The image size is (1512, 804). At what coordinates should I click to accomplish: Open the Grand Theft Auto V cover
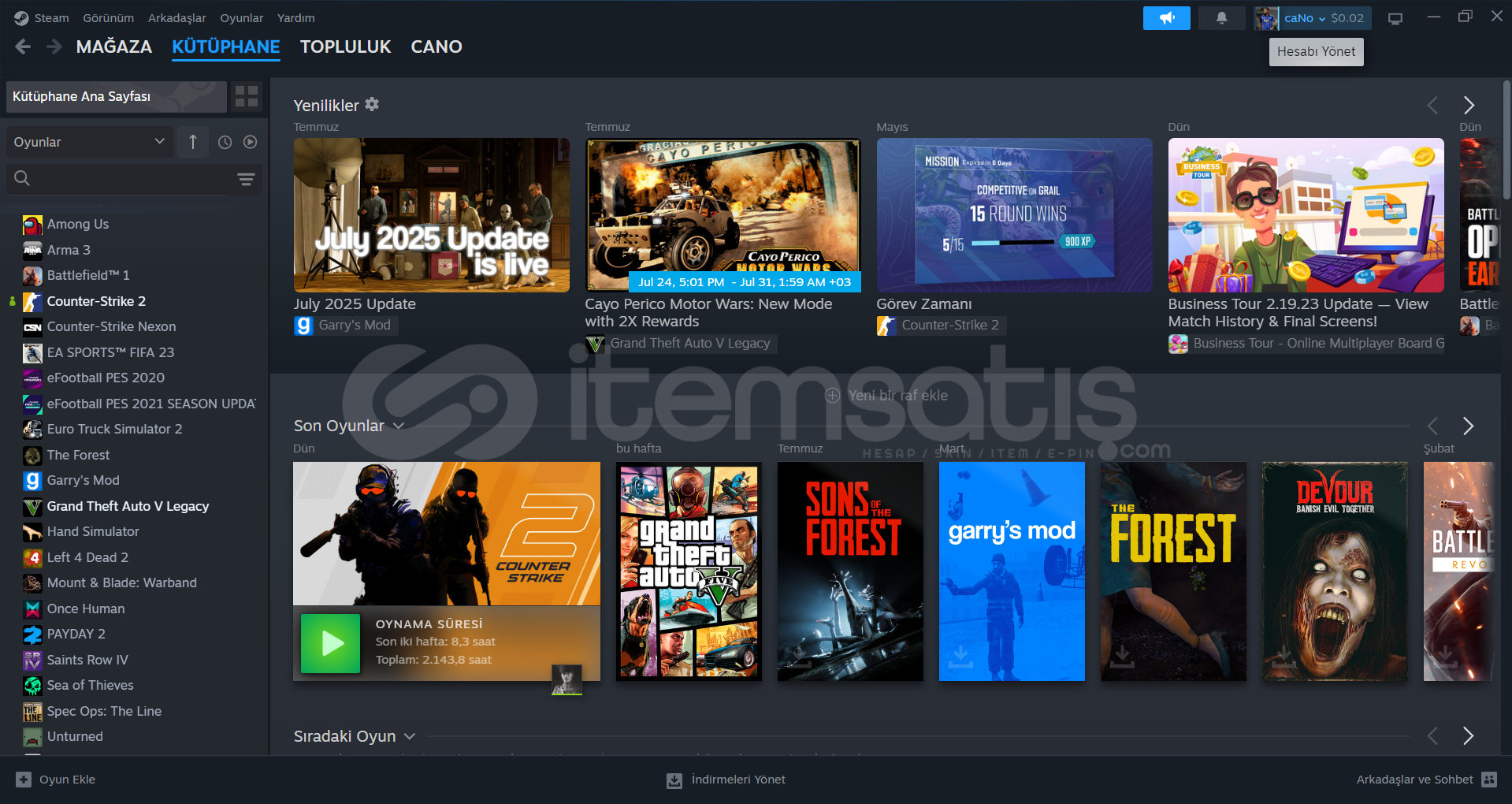tap(689, 571)
